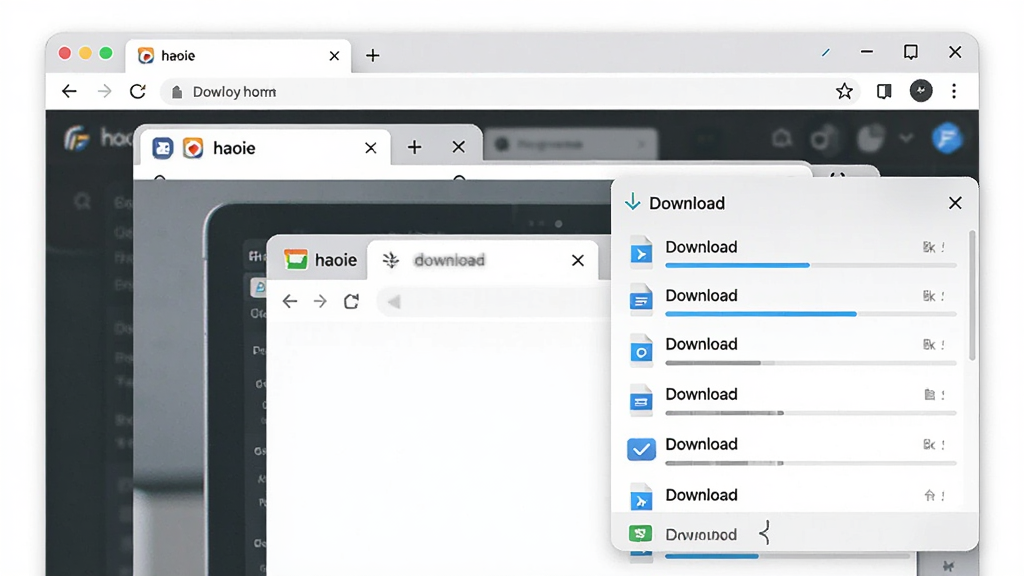The width and height of the screenshot is (1024, 576).
Task: Open the three-dot browser menu
Action: tap(954, 91)
